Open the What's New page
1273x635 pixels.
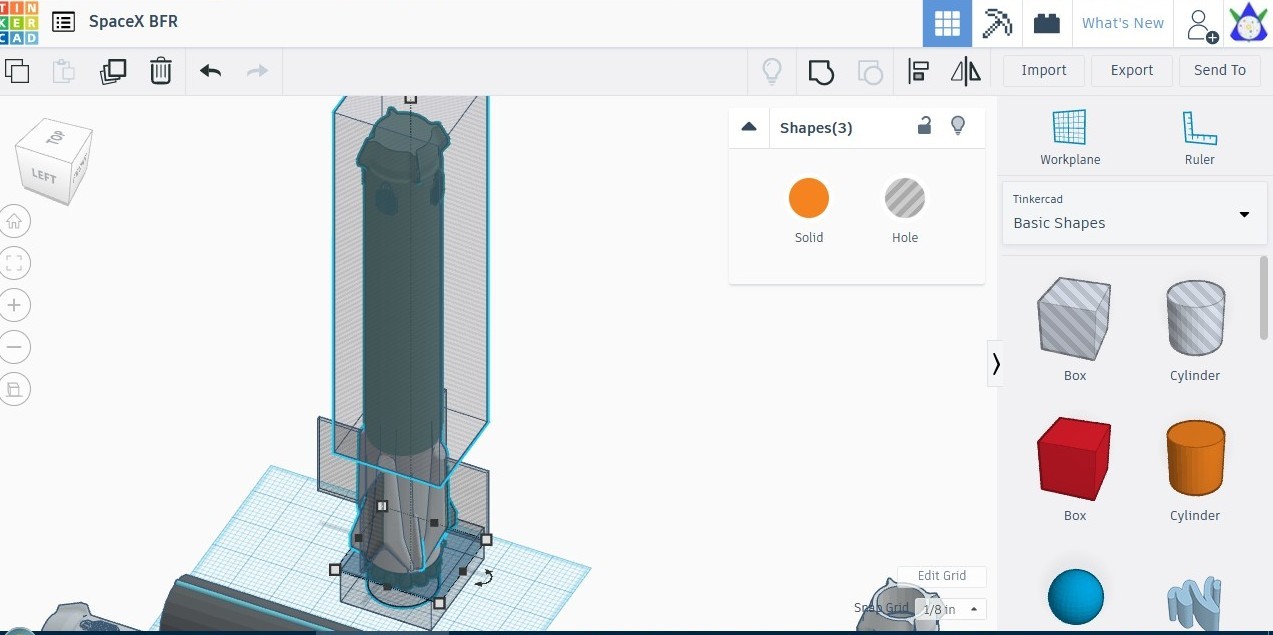pos(1122,22)
